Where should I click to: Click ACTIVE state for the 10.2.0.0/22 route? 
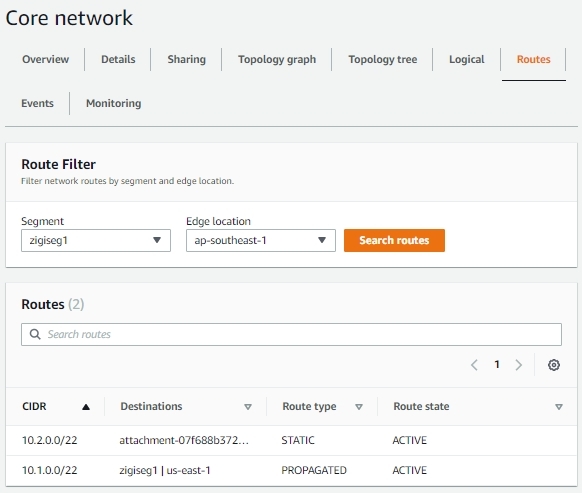click(x=409, y=440)
